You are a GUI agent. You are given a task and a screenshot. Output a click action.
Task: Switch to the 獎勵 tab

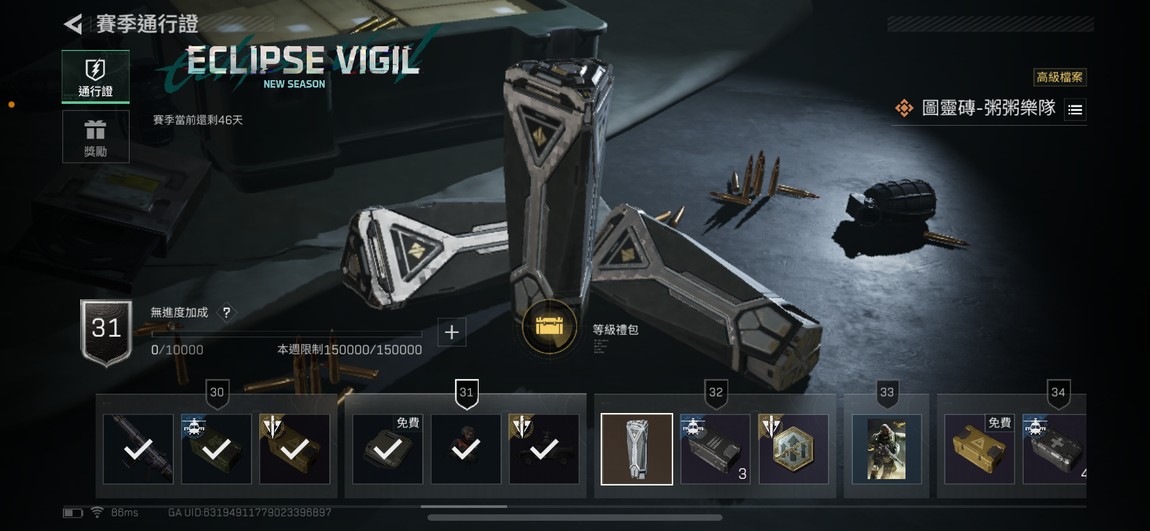[95, 137]
